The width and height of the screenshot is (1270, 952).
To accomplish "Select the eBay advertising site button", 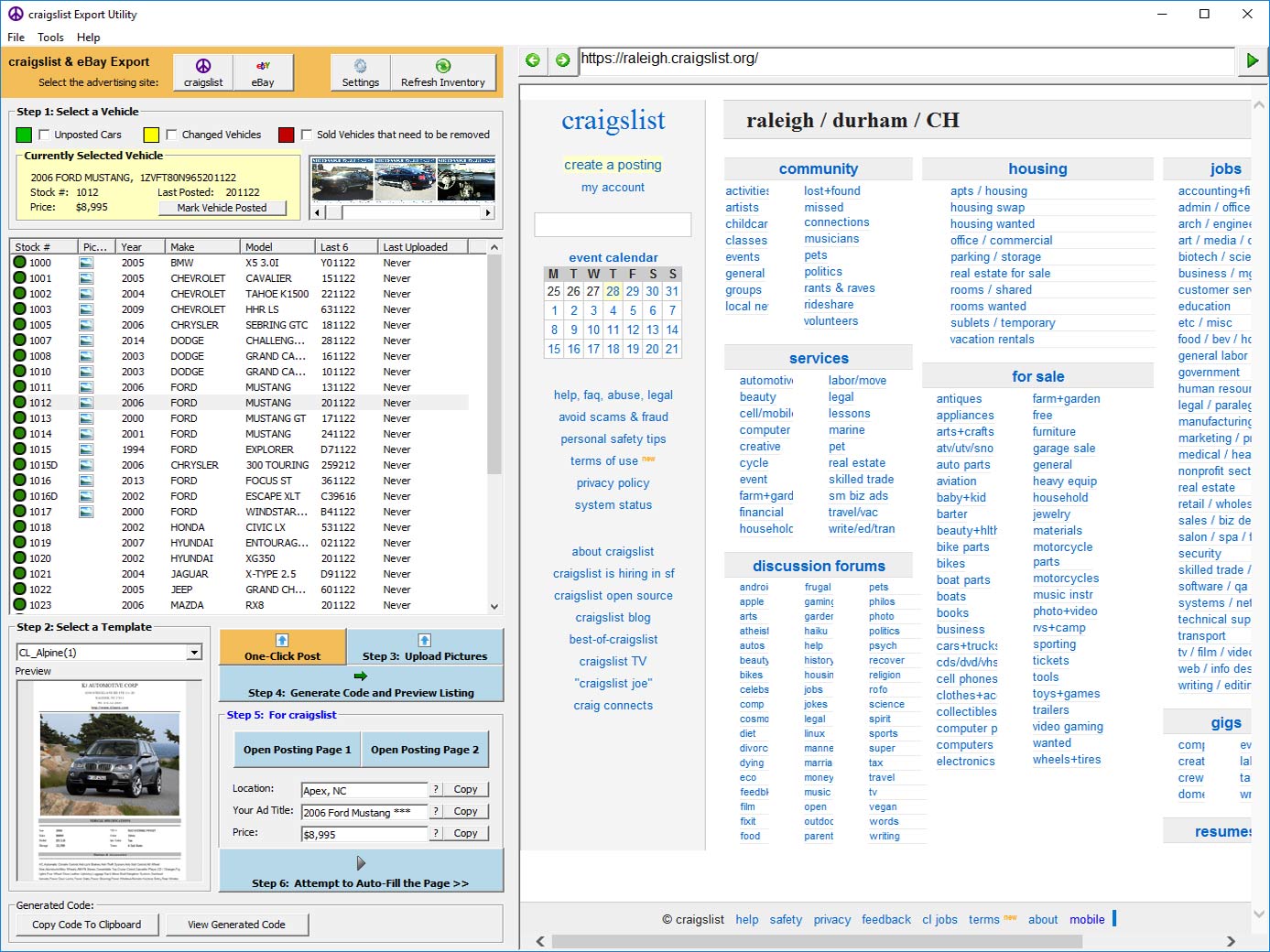I will tap(263, 72).
